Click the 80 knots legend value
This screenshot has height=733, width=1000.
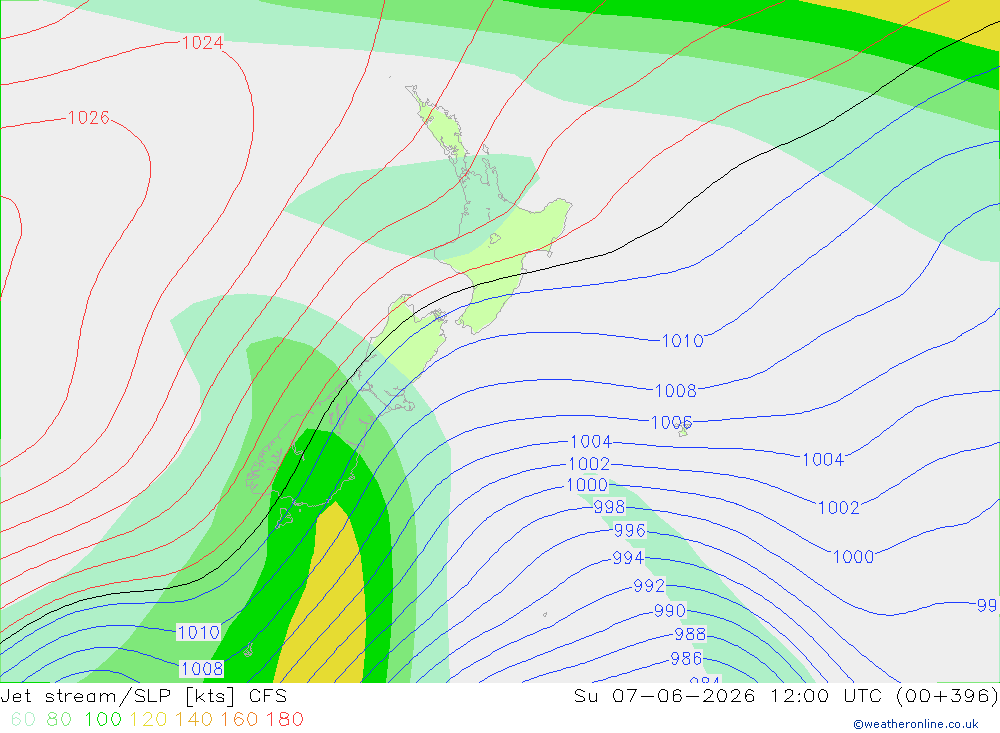[59, 720]
